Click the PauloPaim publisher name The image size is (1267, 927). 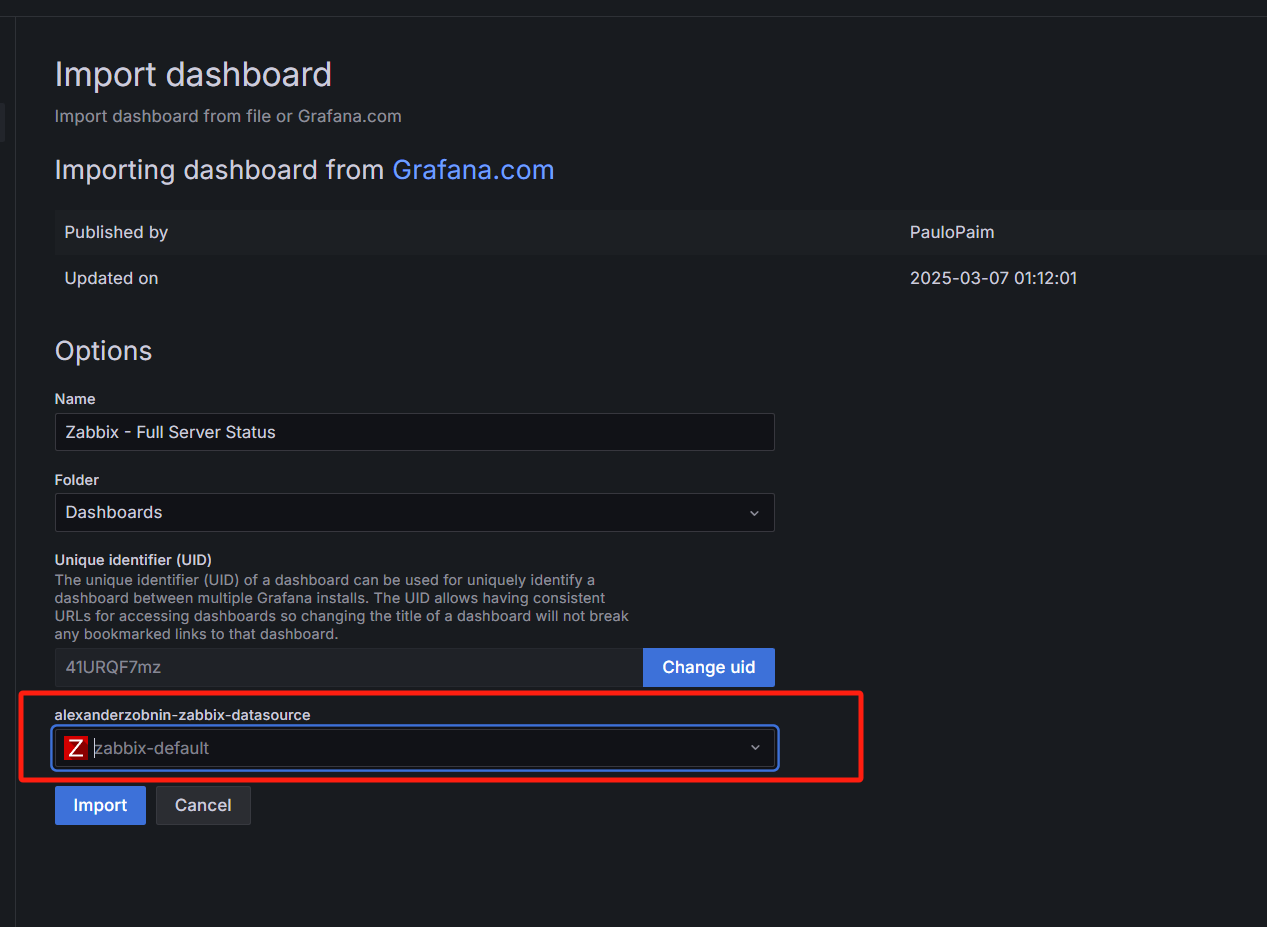[951, 232]
